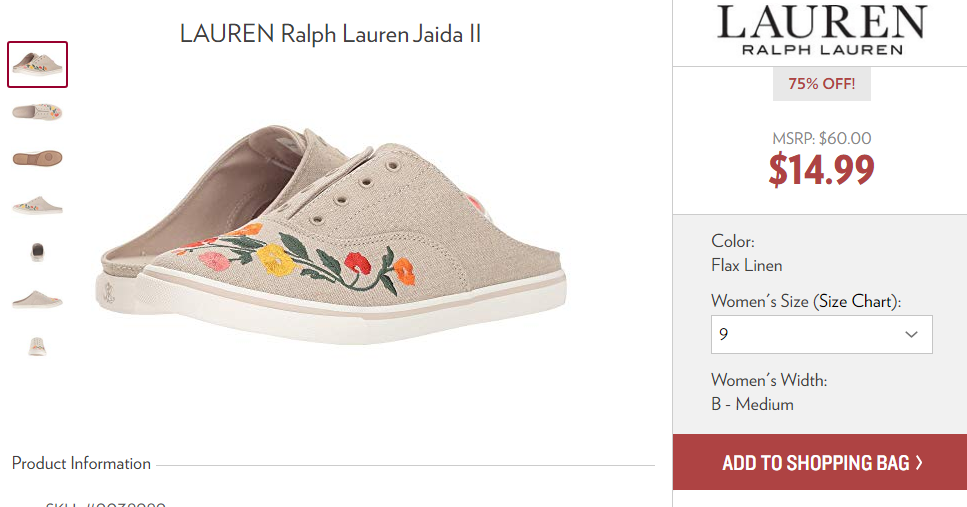The width and height of the screenshot is (967, 507).
Task: Select the sixth thumbnail side profile
Action: [x=38, y=300]
